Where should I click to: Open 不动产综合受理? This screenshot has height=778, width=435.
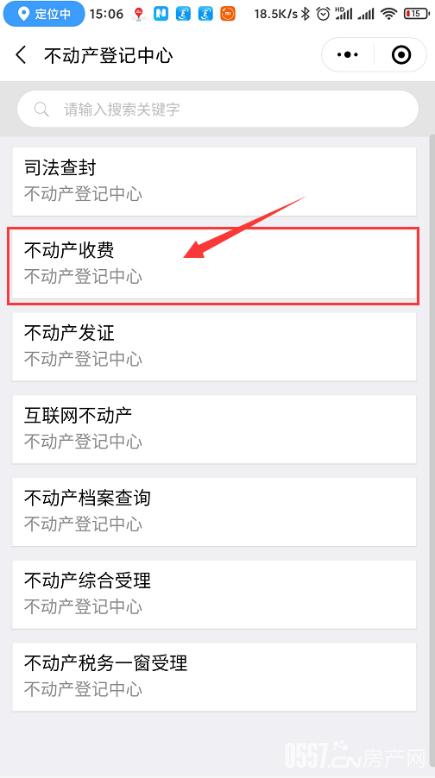pyautogui.click(x=214, y=594)
